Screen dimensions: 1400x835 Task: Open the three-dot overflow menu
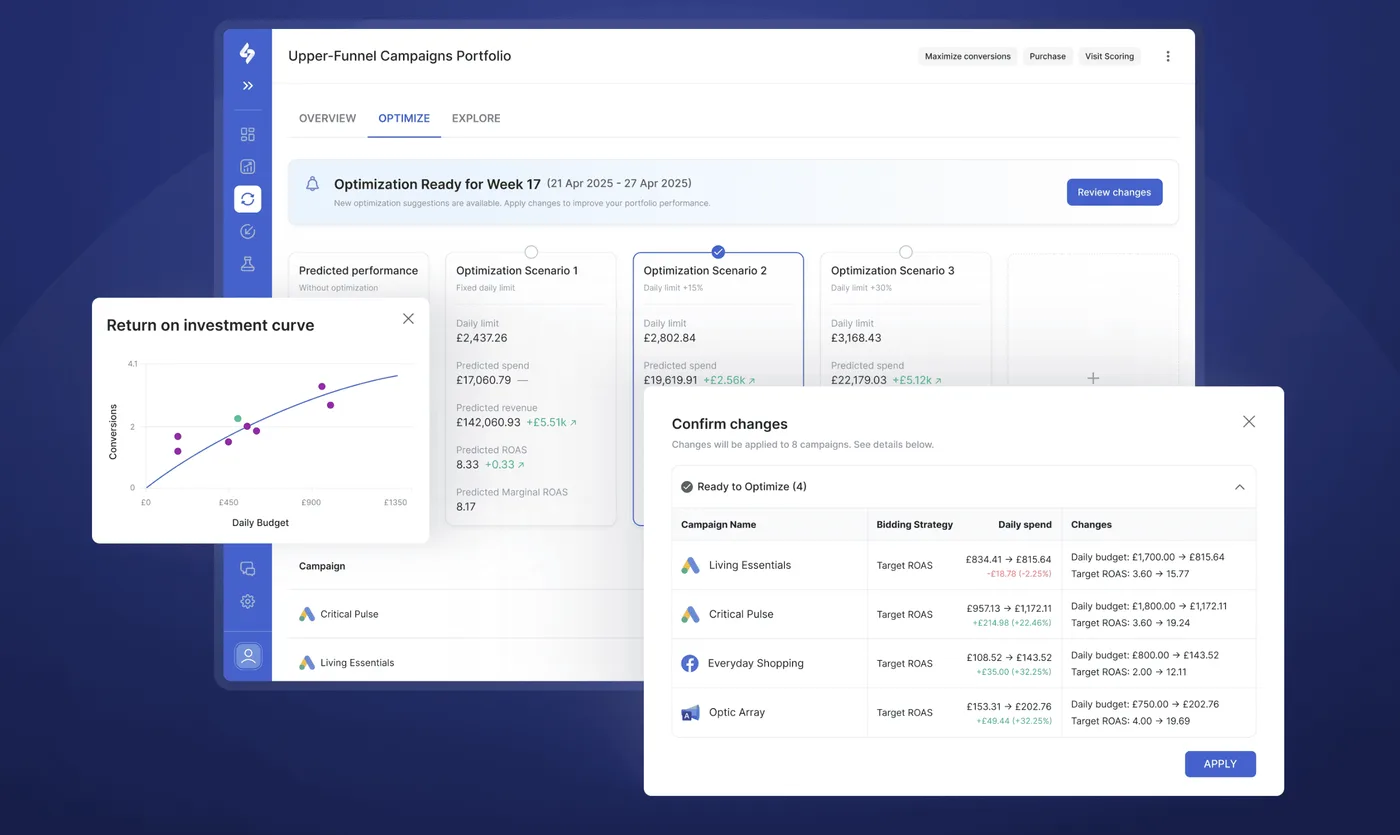point(1167,56)
